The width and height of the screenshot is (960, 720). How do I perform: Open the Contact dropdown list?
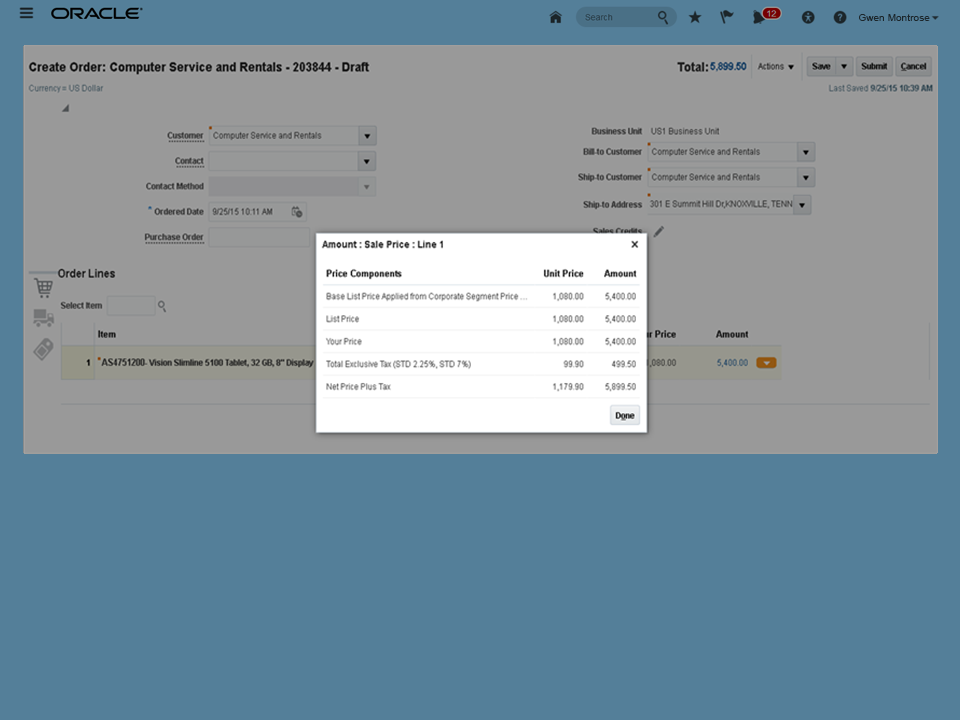[x=367, y=162]
